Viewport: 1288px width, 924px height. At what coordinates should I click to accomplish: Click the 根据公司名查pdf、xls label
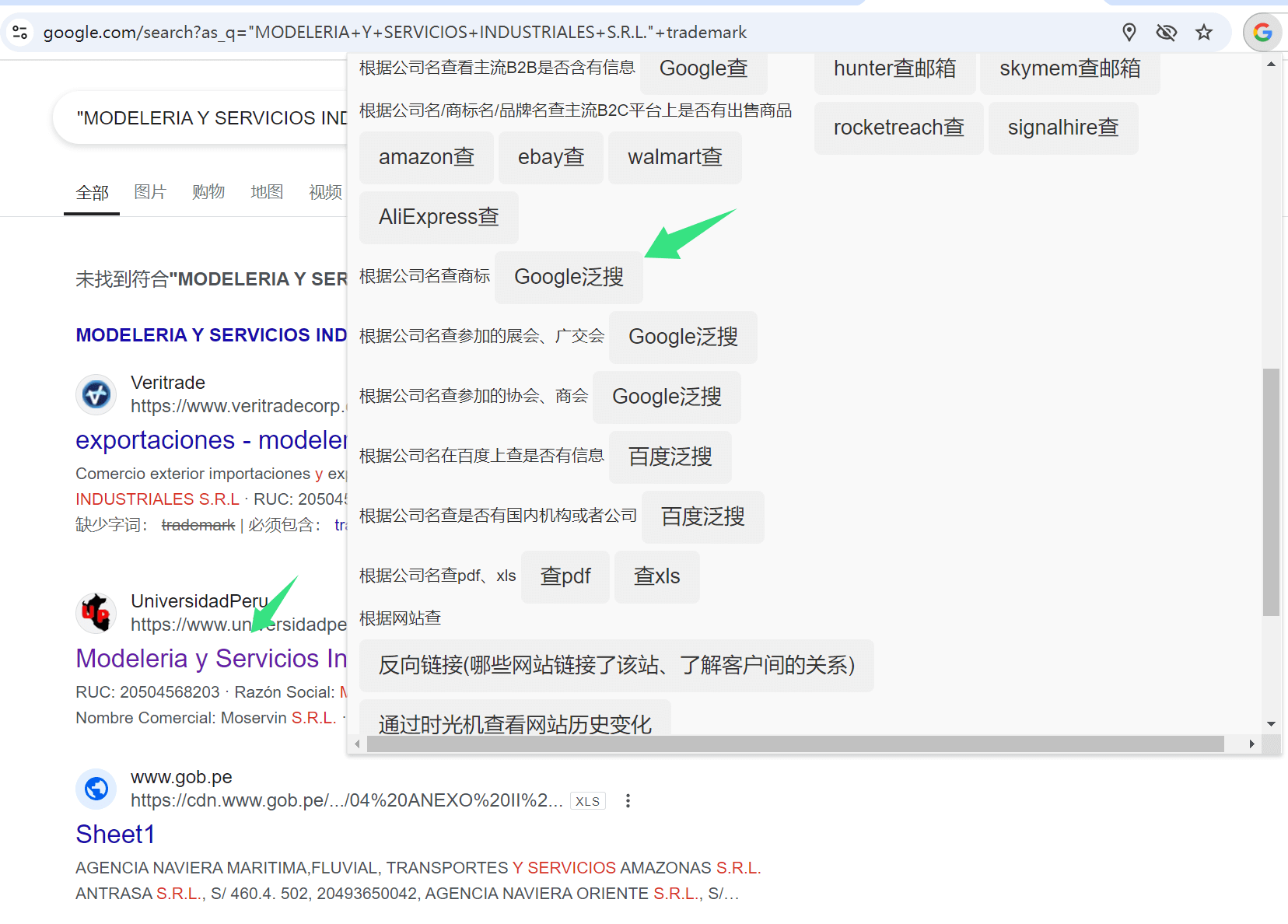coord(437,576)
